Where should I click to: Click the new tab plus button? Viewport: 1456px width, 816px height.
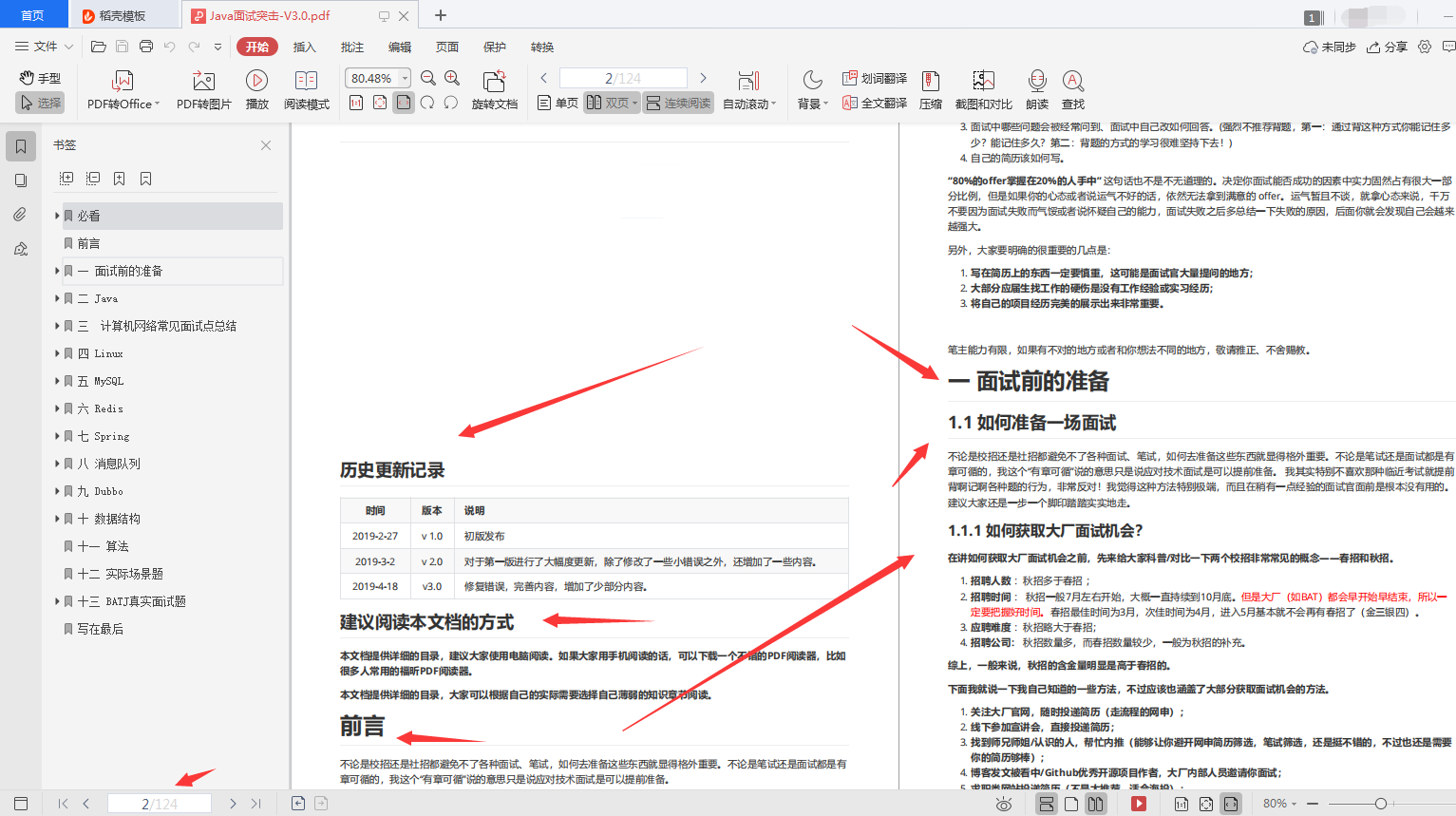tap(441, 15)
